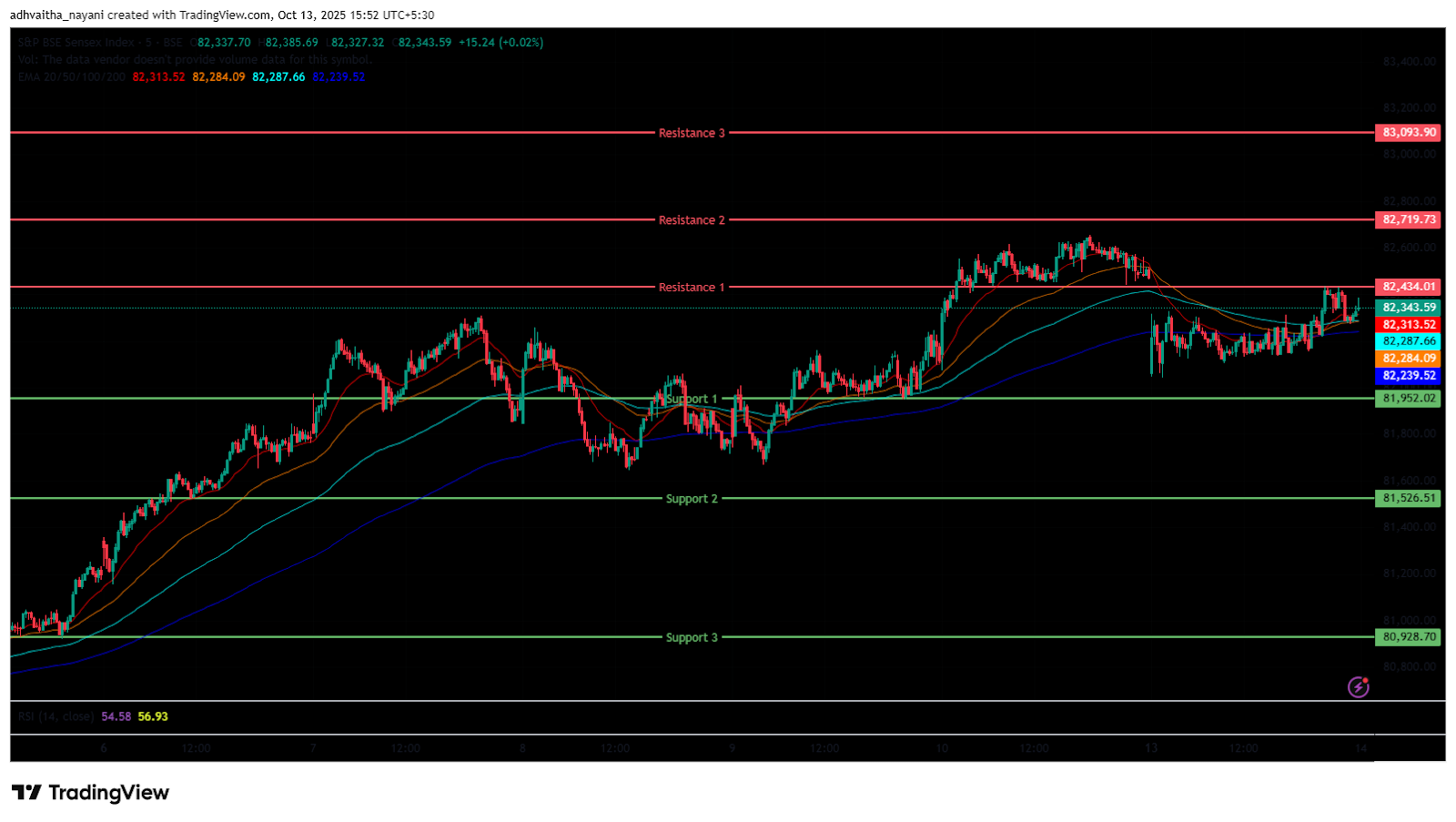Click the Support 1 line label

(x=692, y=399)
